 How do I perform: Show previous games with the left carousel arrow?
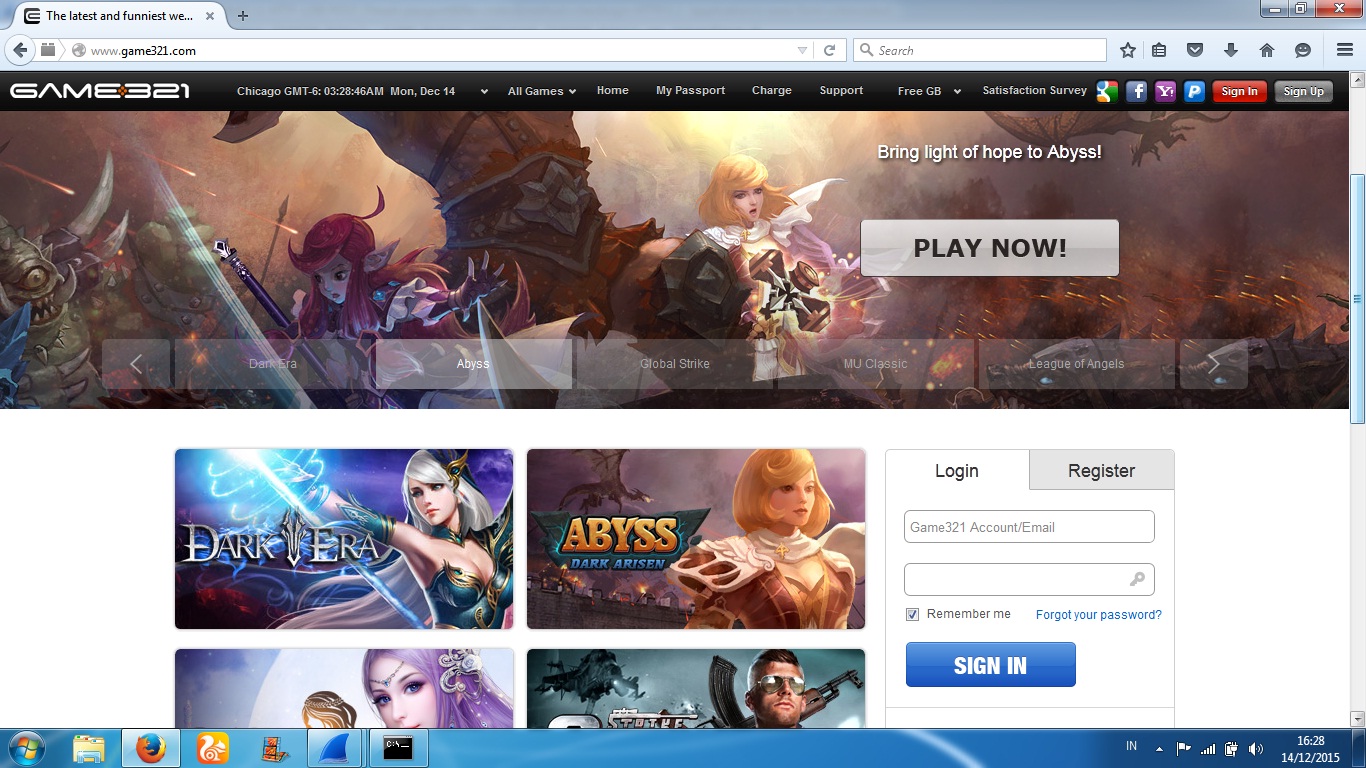coord(136,364)
